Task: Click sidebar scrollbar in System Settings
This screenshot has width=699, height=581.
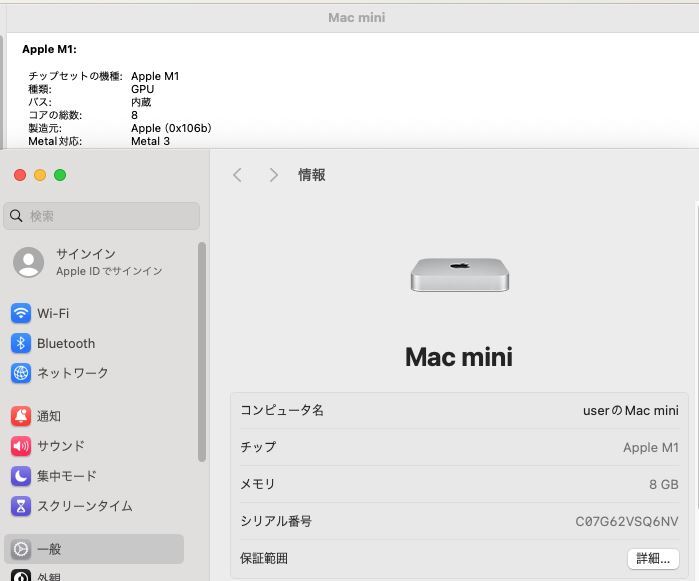Action: [x=202, y=352]
